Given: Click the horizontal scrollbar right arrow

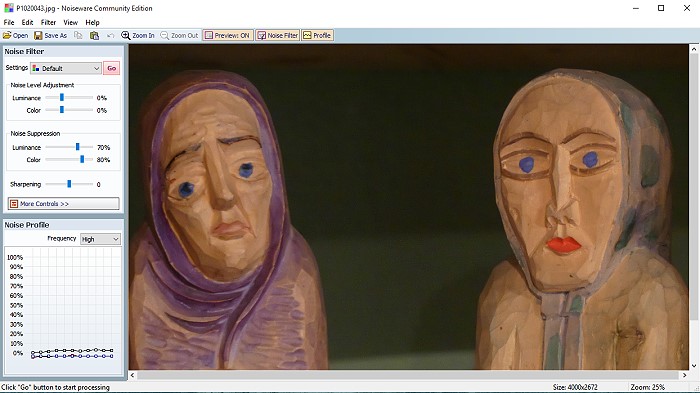Looking at the screenshot, I should click(x=684, y=375).
